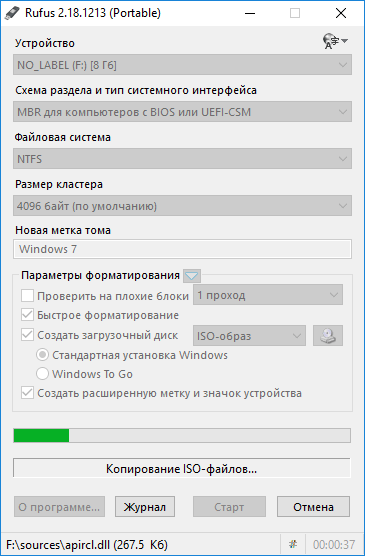
Task: Enable bad blocks check checkbox
Action: (27, 295)
